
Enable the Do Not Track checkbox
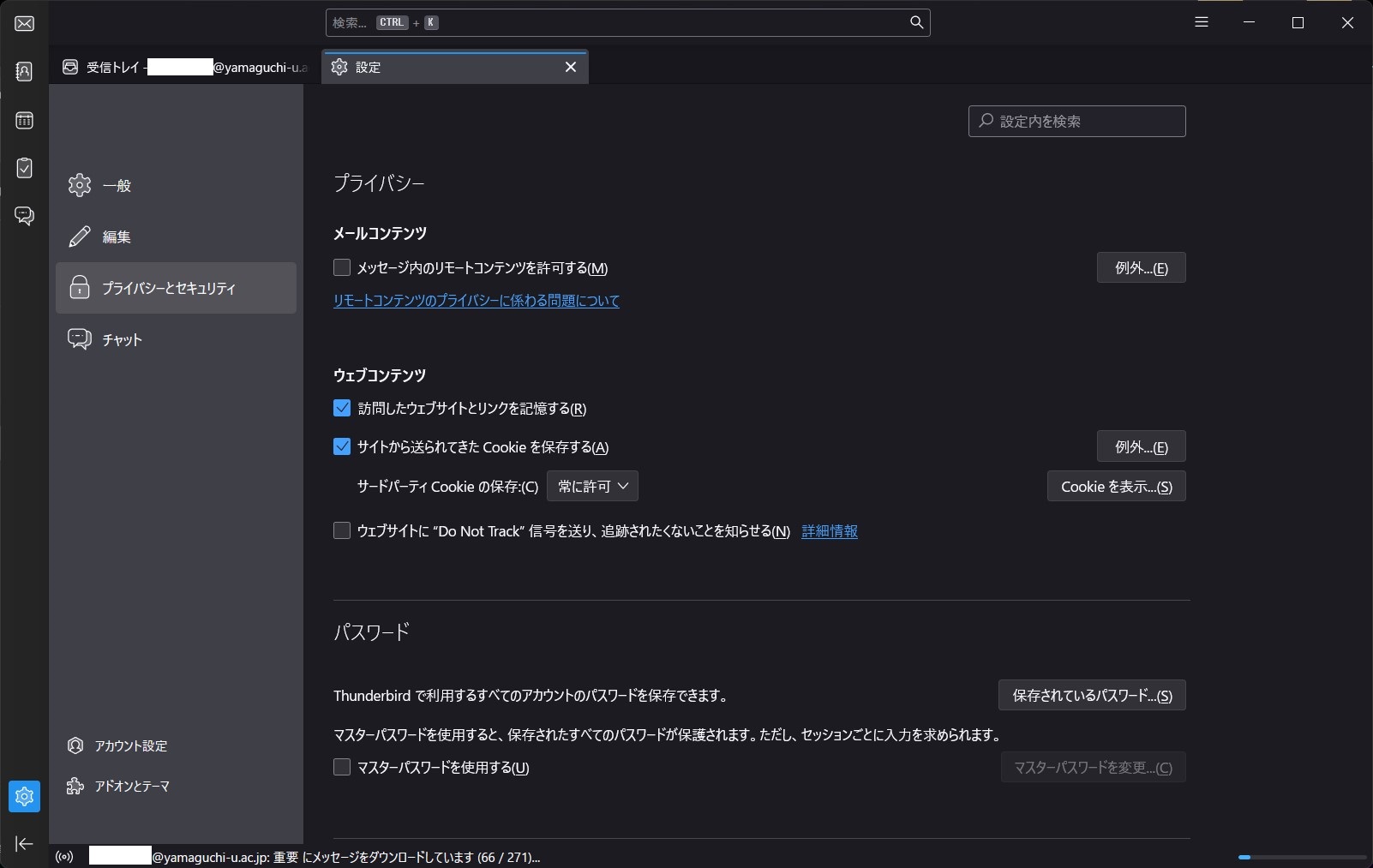pyautogui.click(x=342, y=530)
